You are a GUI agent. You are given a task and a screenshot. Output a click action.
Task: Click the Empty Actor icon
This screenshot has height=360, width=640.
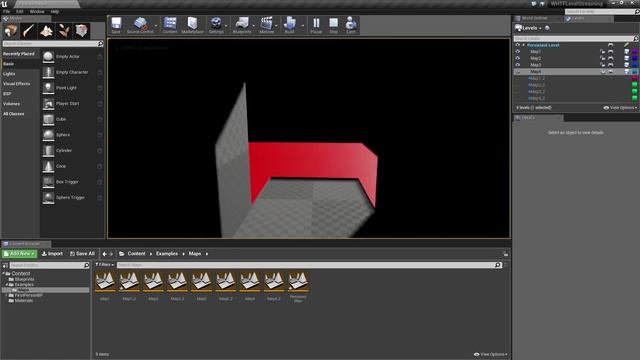click(x=48, y=57)
